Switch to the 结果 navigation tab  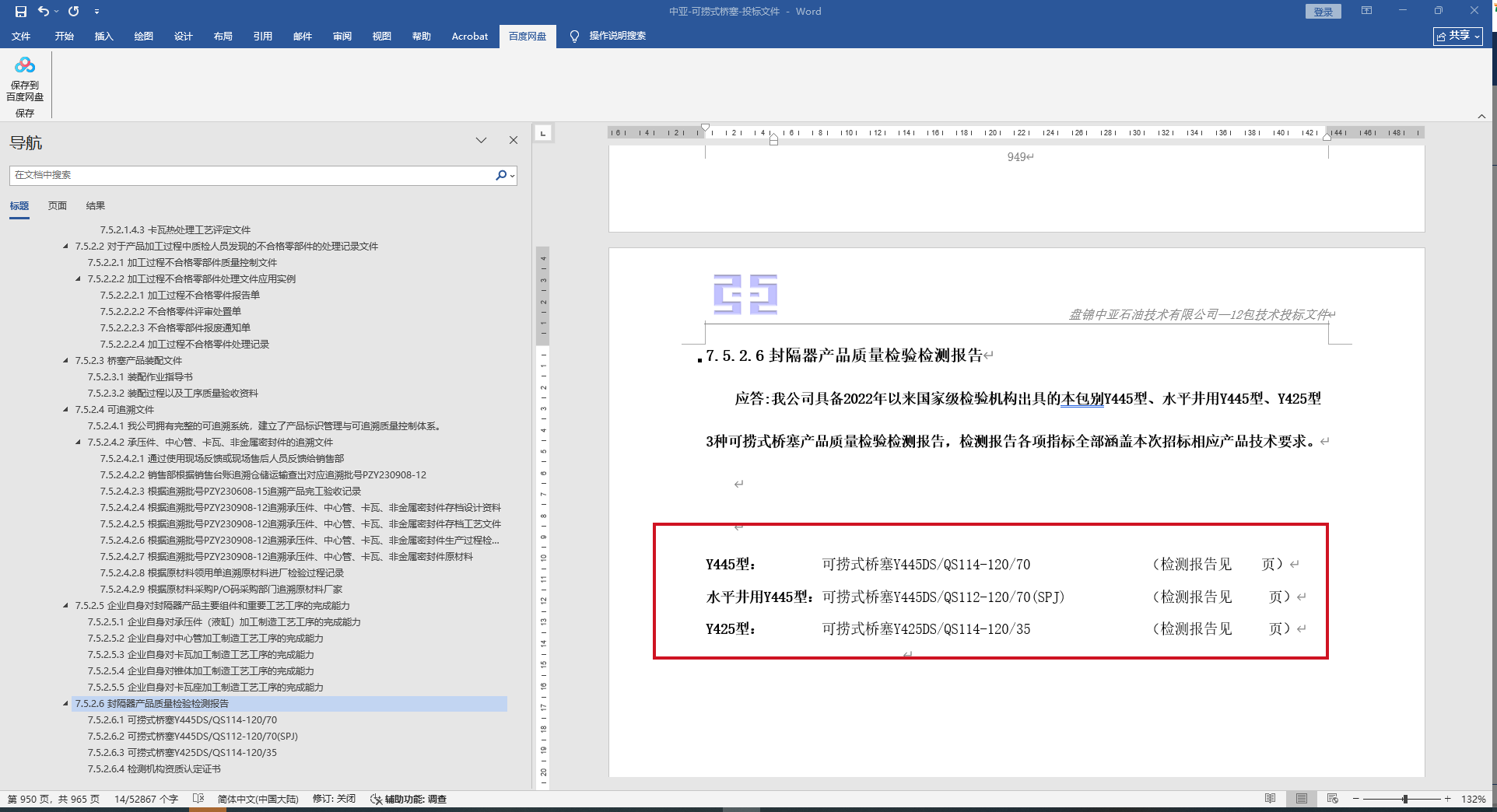click(96, 206)
